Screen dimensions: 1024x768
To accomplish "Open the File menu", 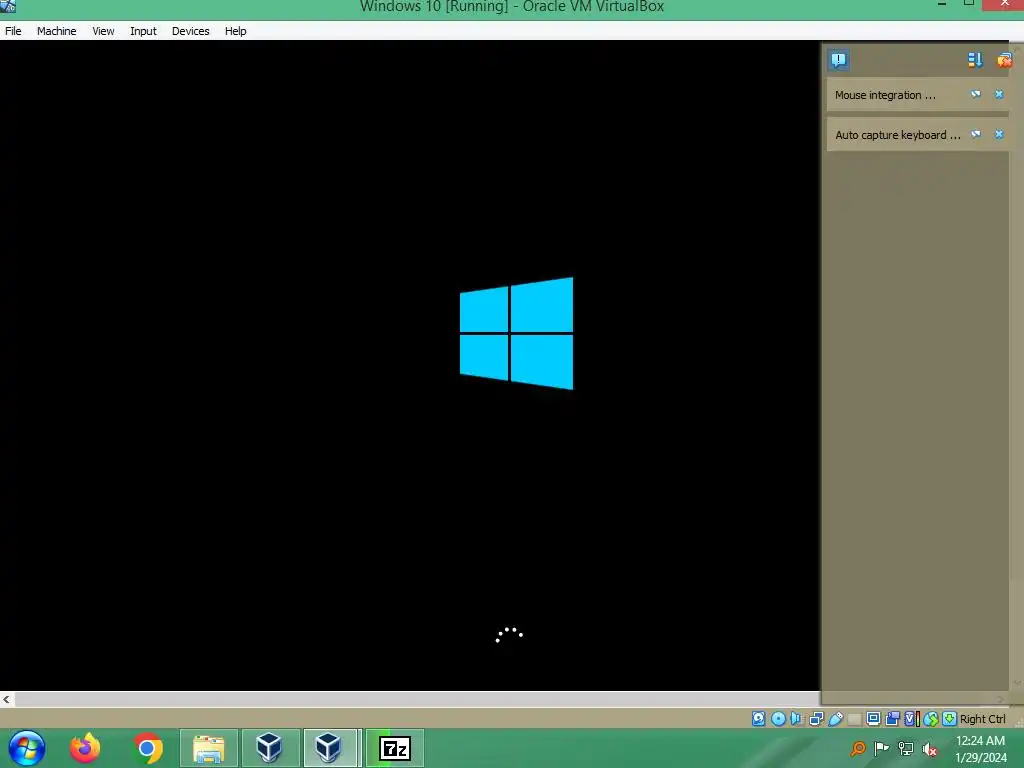I will [13, 31].
